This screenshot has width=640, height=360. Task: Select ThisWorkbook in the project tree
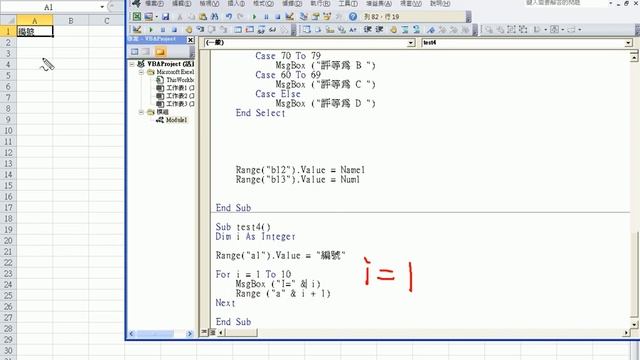180,80
